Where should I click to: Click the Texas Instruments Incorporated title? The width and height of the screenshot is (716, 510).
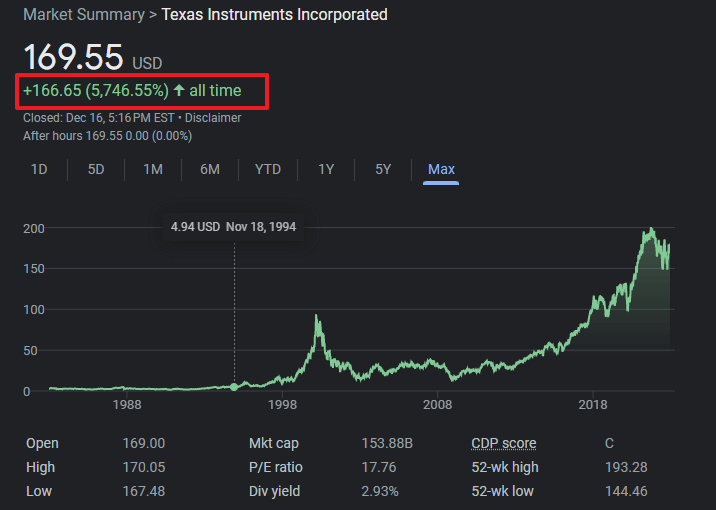pos(274,15)
